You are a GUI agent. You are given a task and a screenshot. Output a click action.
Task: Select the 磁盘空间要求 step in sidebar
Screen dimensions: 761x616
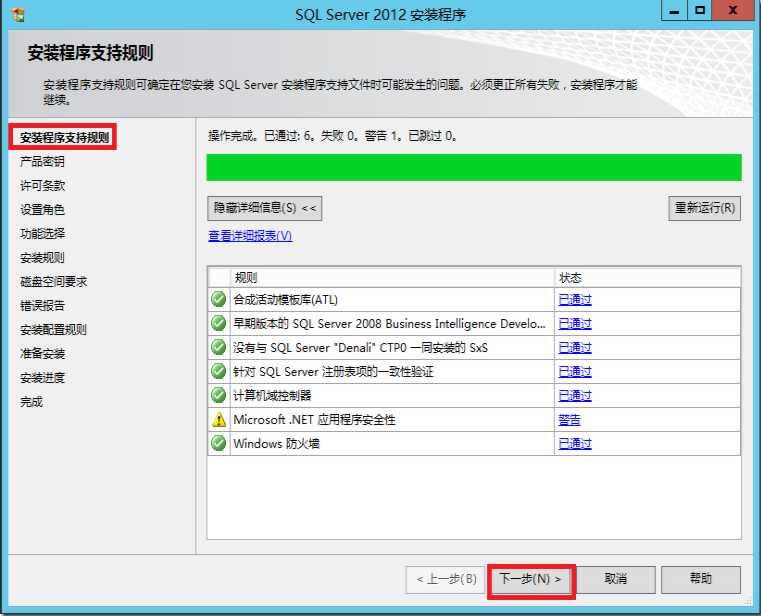[53, 282]
